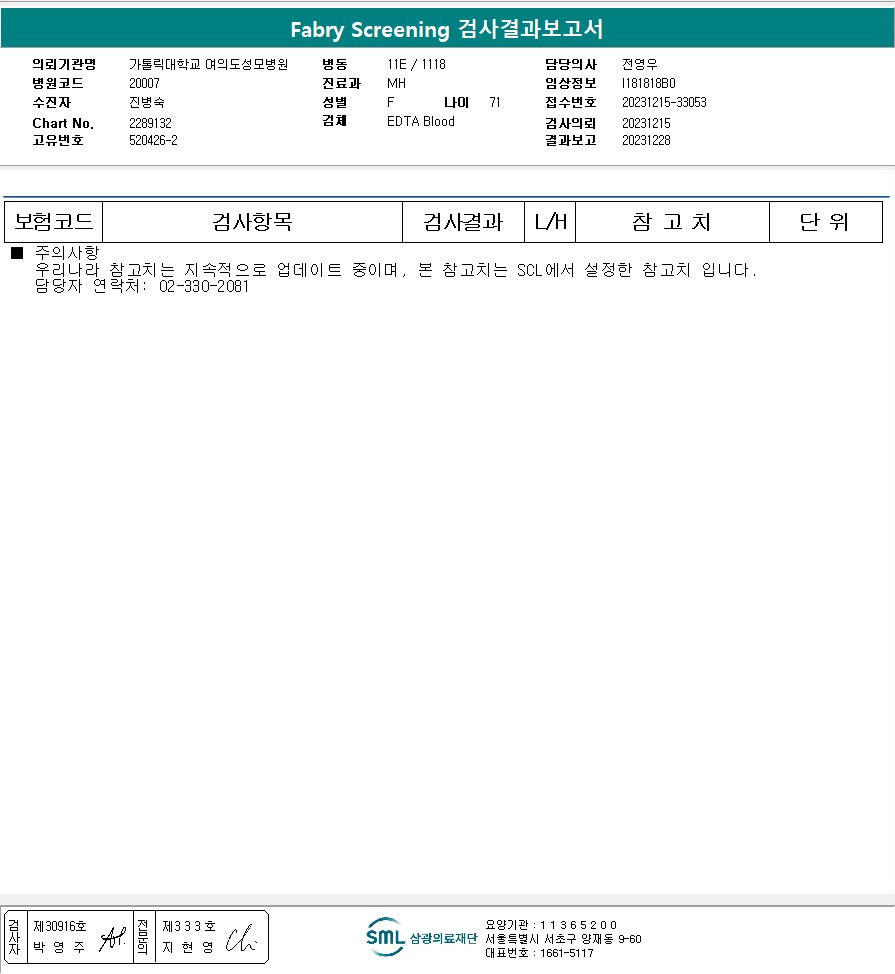Click the contact number 02-330-2081
895x974 pixels.
point(204,286)
